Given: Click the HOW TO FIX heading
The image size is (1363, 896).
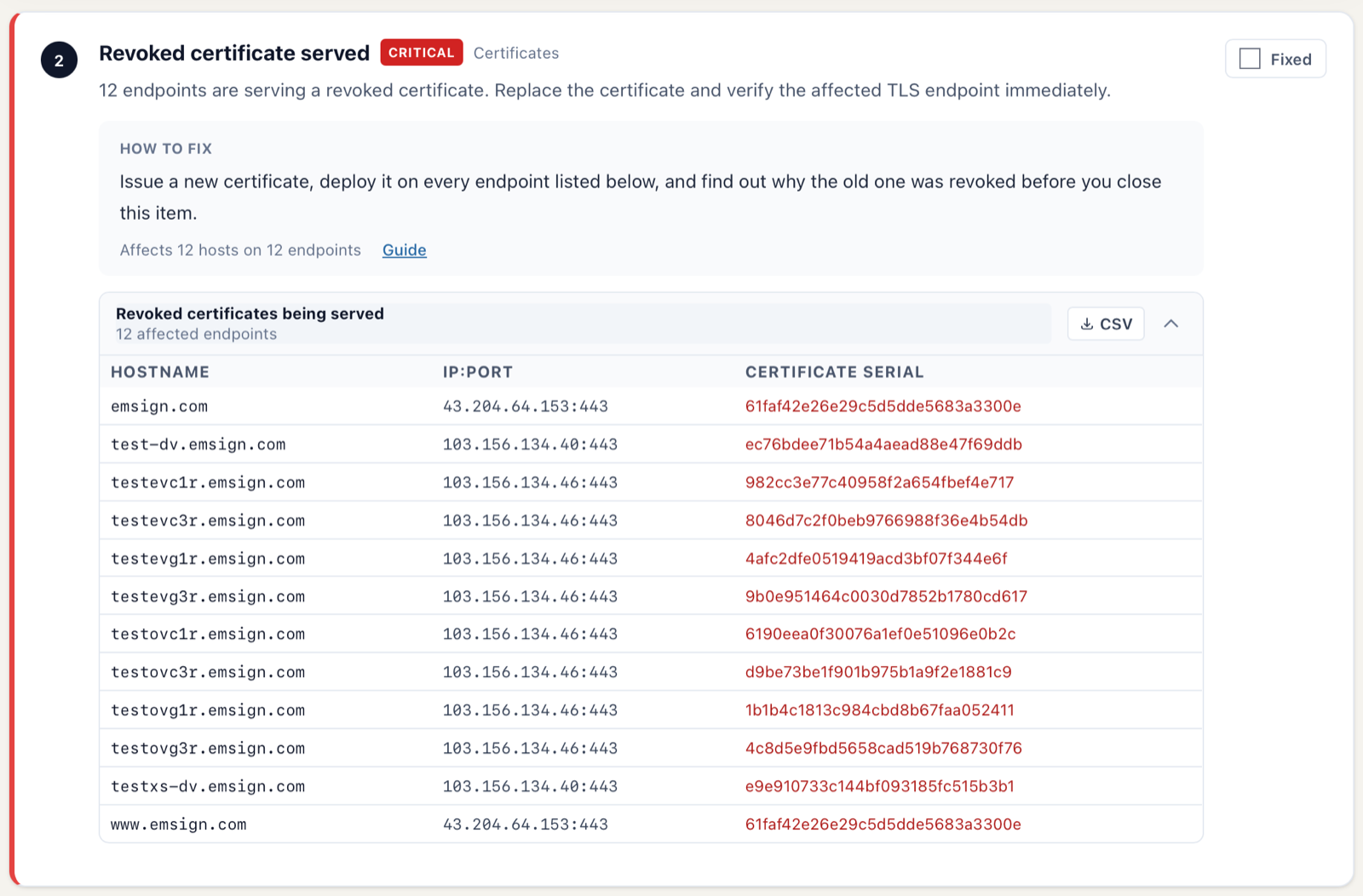Looking at the screenshot, I should pos(166,149).
